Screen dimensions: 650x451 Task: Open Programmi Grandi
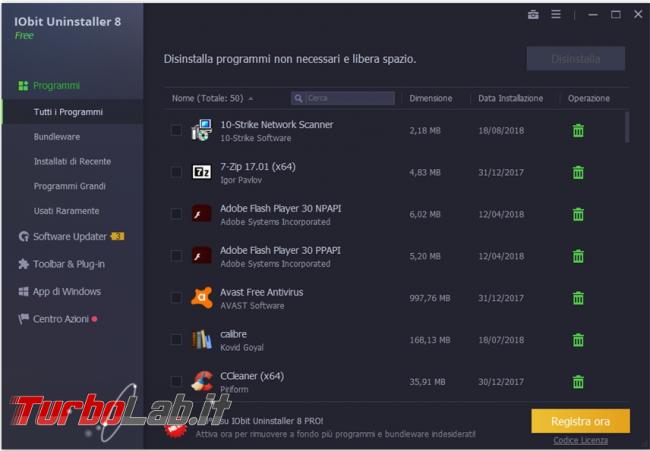point(70,187)
